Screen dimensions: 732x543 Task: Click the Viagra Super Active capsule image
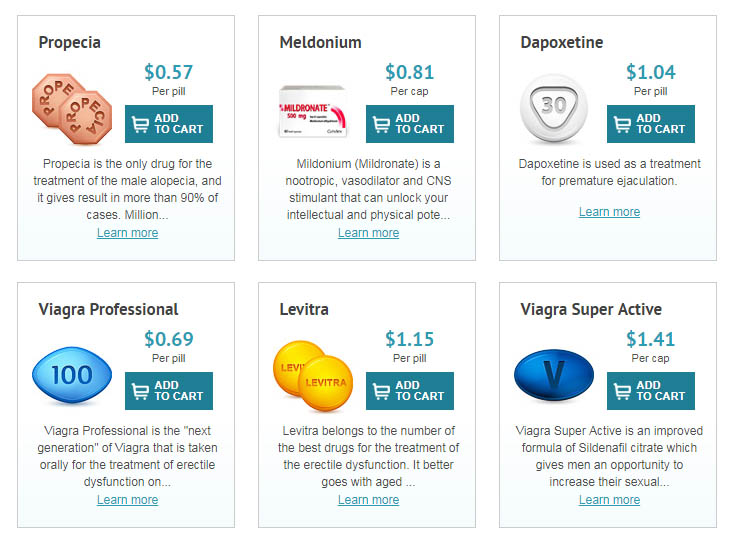(558, 376)
